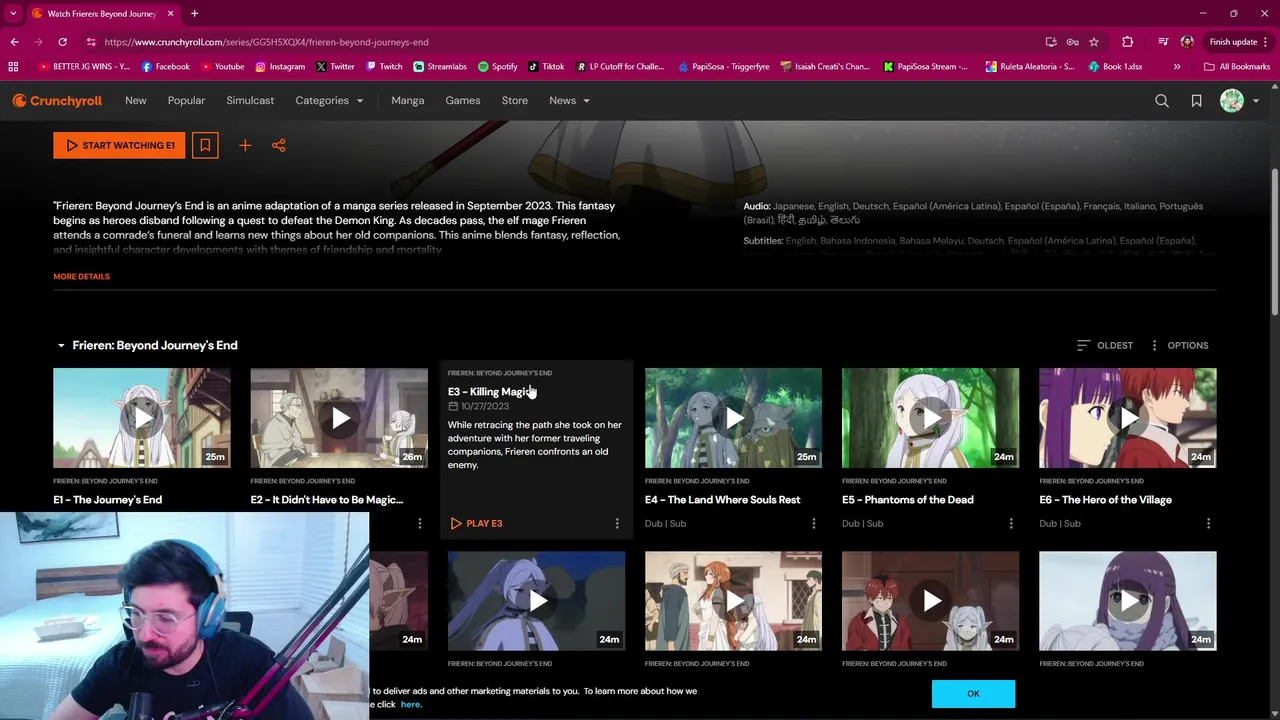
Task: Click Finish update button
Action: click(x=1240, y=42)
